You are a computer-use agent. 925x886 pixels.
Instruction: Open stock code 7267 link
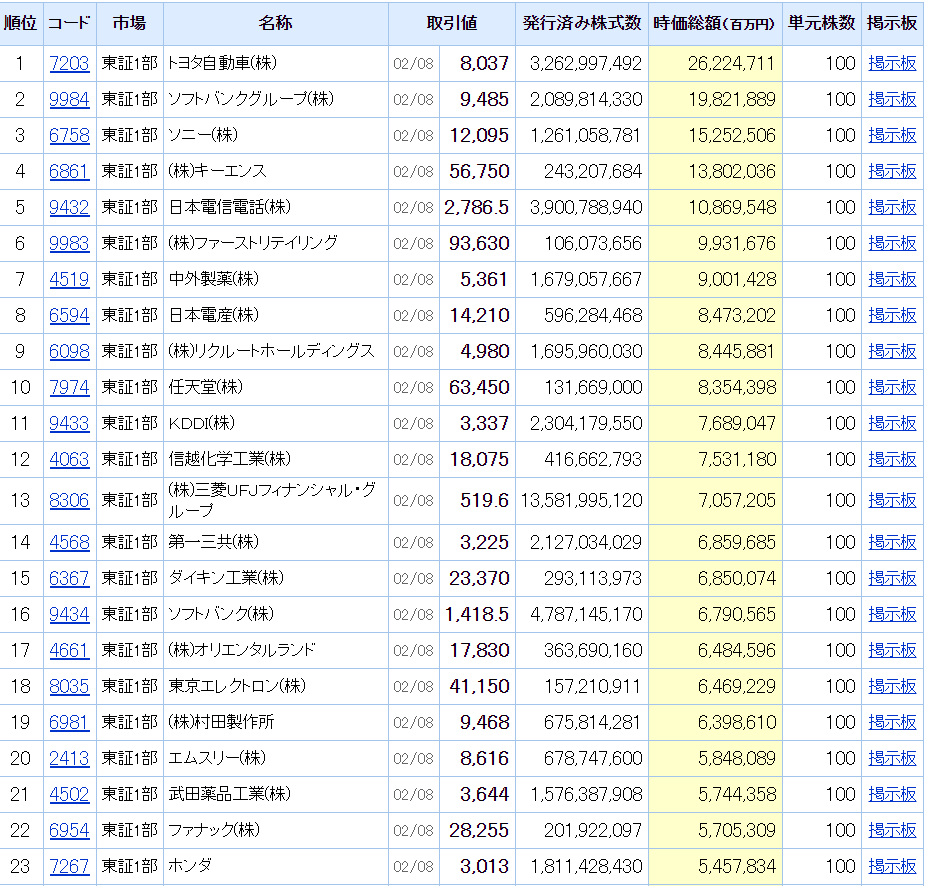point(69,866)
